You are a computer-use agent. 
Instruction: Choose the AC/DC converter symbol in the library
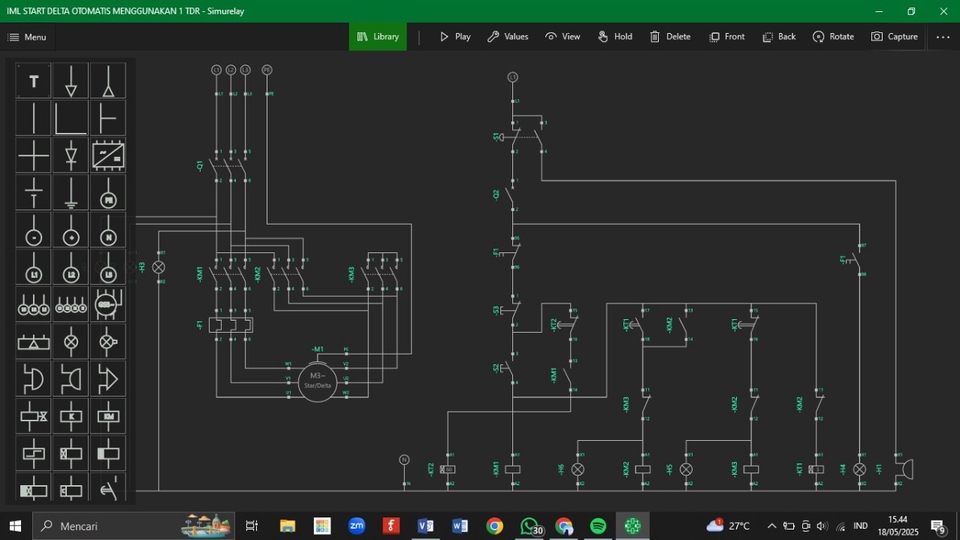108,156
